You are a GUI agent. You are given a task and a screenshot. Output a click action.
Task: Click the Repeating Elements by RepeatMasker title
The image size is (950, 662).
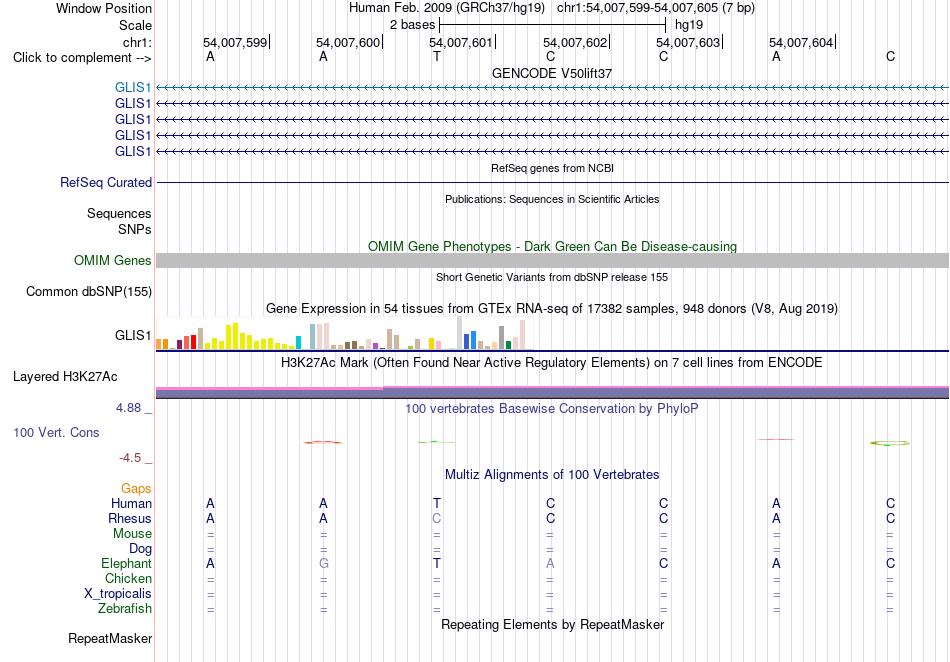[x=552, y=624]
